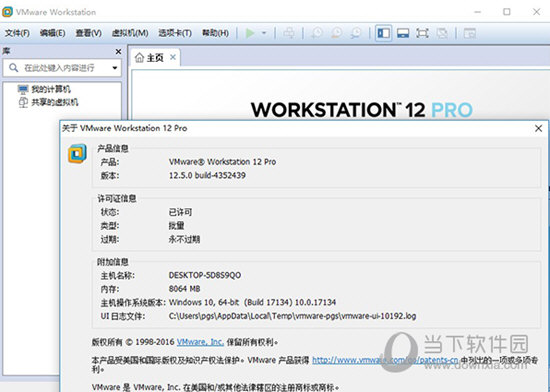Click the expiry value 永不过期

coord(184,239)
